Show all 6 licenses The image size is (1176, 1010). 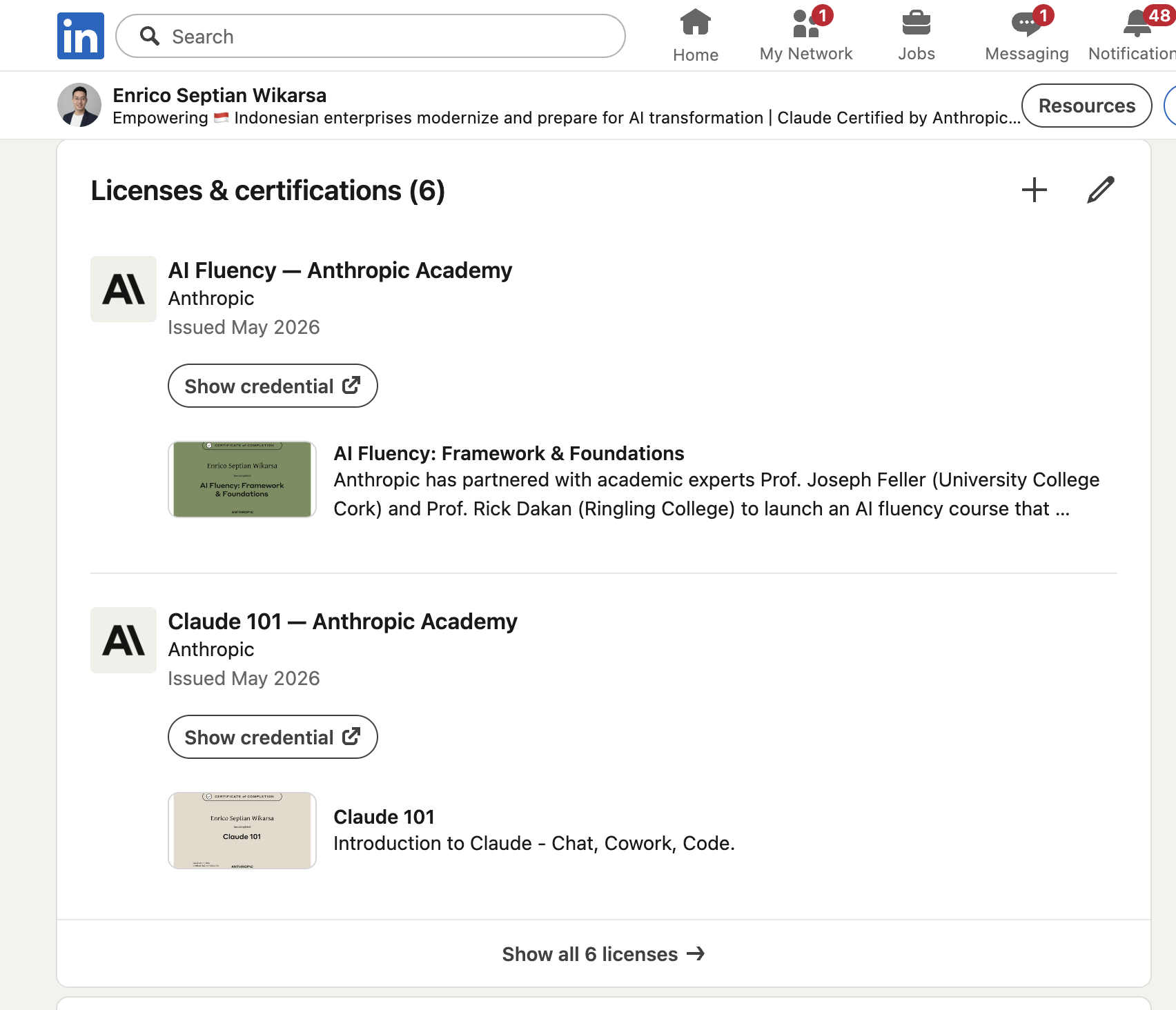tap(603, 954)
